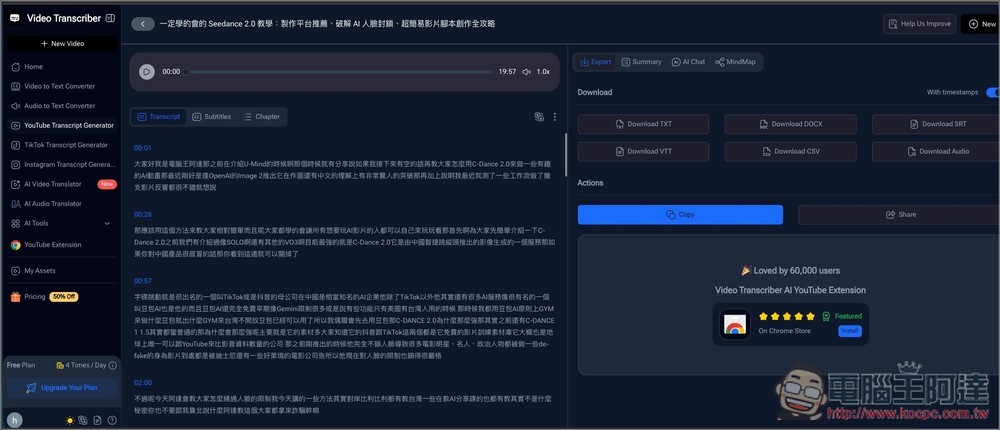Open the transcript more options menu
Screen dimensions: 1000x430
click(555, 117)
